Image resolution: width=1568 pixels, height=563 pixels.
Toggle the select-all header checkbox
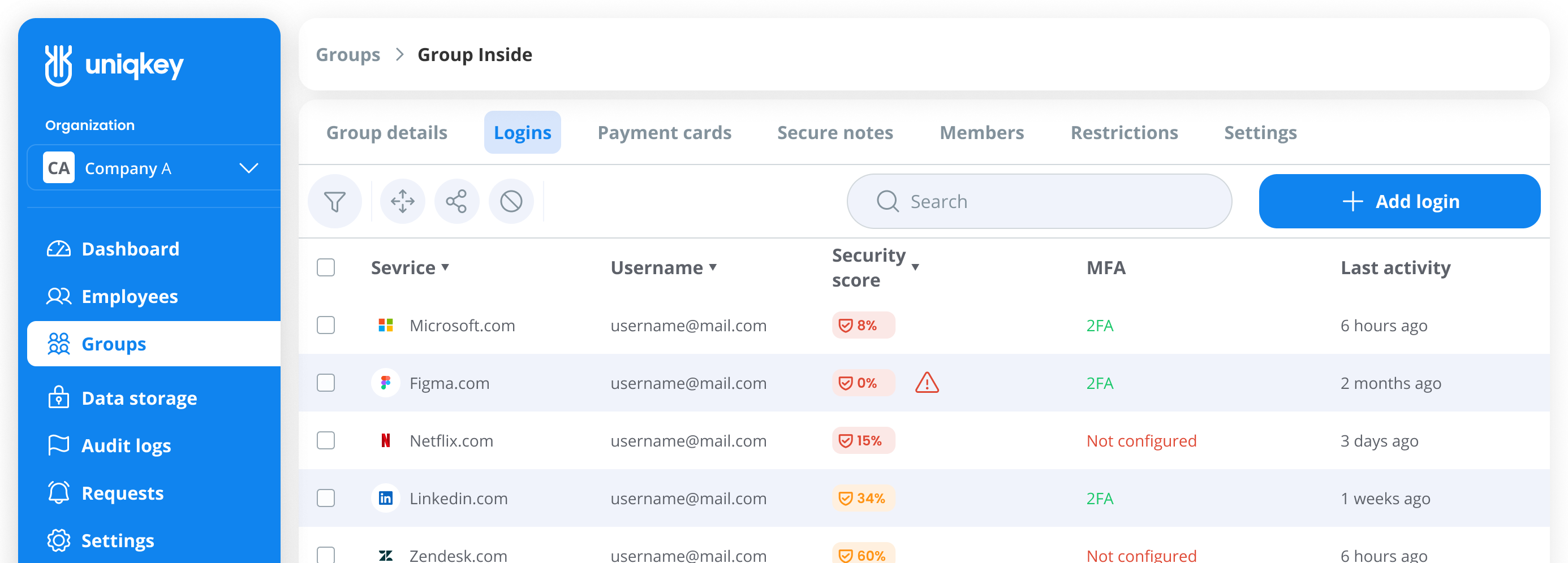click(326, 267)
